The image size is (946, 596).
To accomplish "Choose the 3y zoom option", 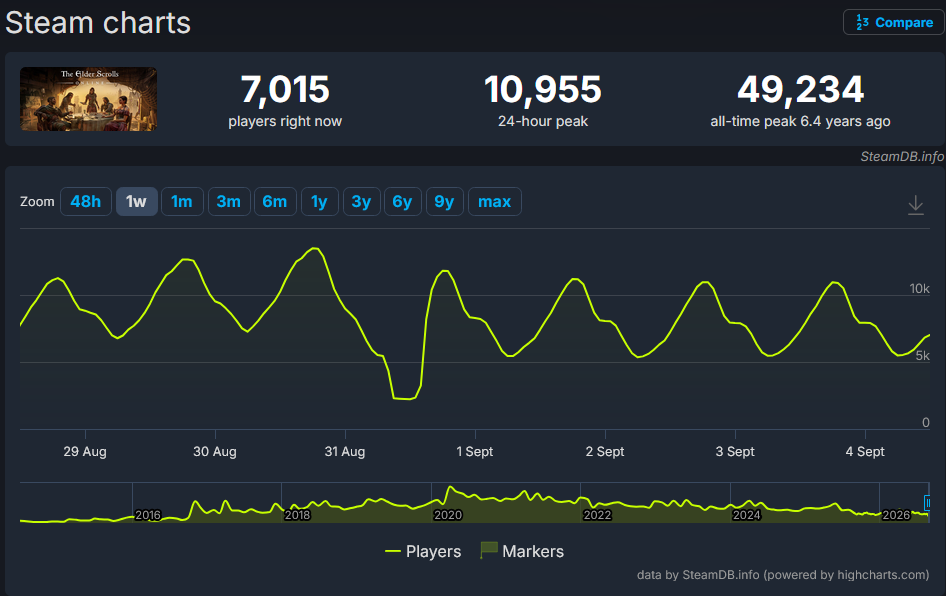I will (361, 201).
